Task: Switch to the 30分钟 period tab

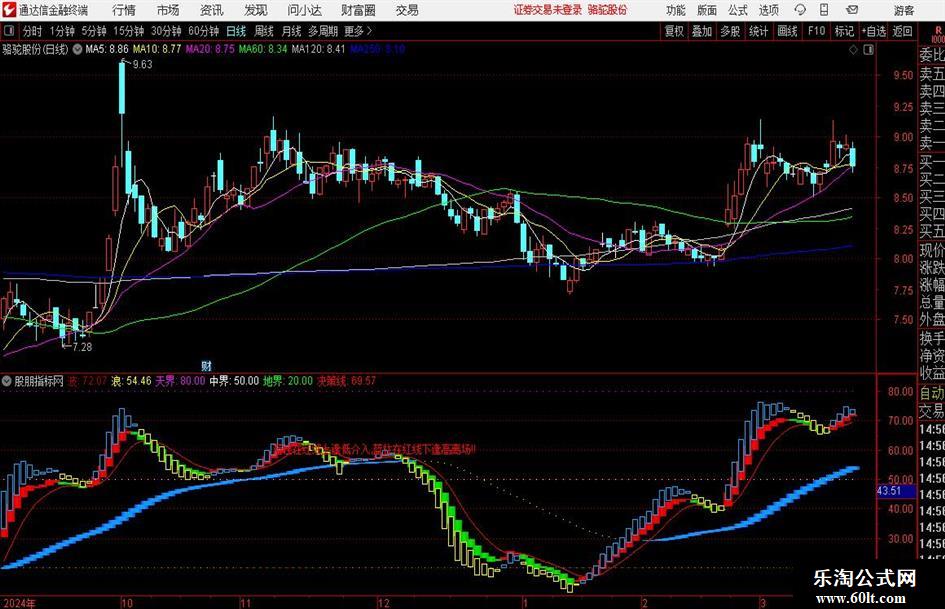Action: tap(166, 31)
